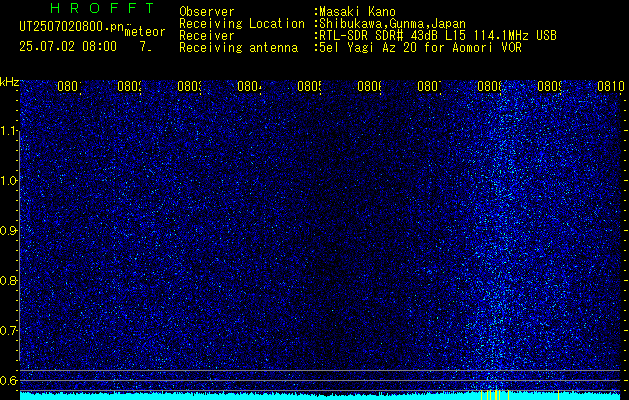The width and height of the screenshot is (629, 400).
Task: Click the 0804 time axis label
Action: (x=249, y=86)
